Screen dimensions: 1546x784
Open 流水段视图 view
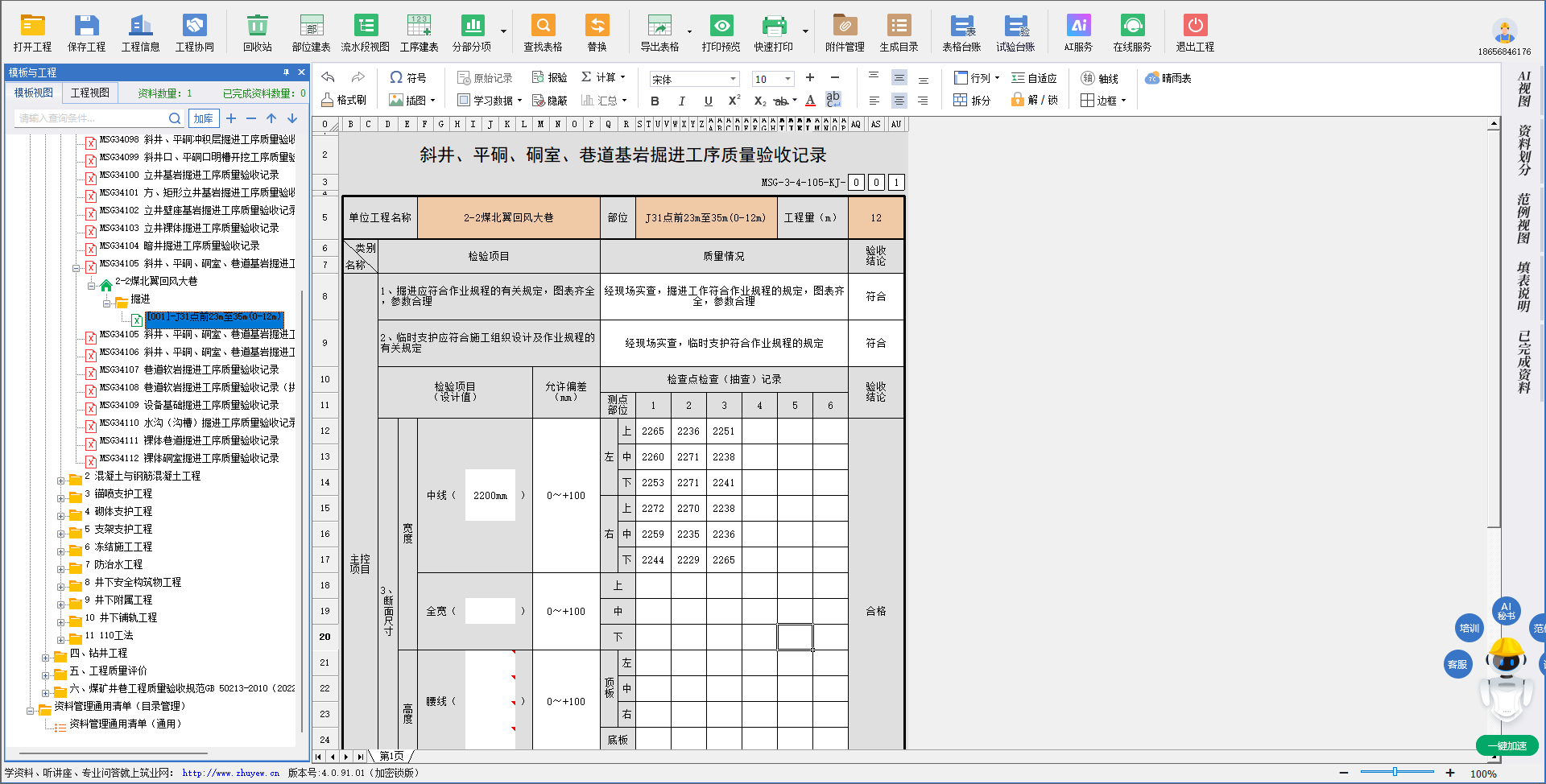coord(366,33)
